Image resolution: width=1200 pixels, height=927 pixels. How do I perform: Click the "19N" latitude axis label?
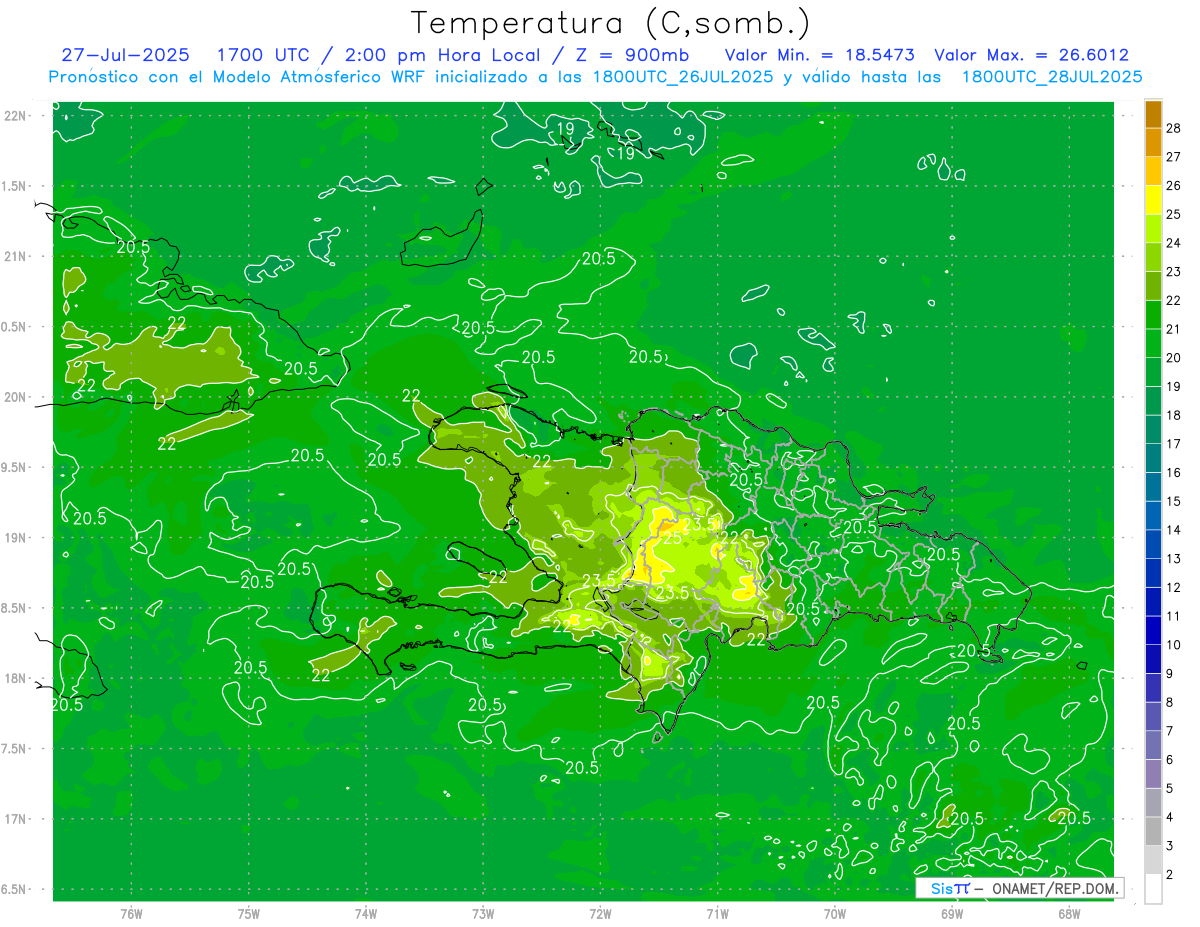pos(16,538)
